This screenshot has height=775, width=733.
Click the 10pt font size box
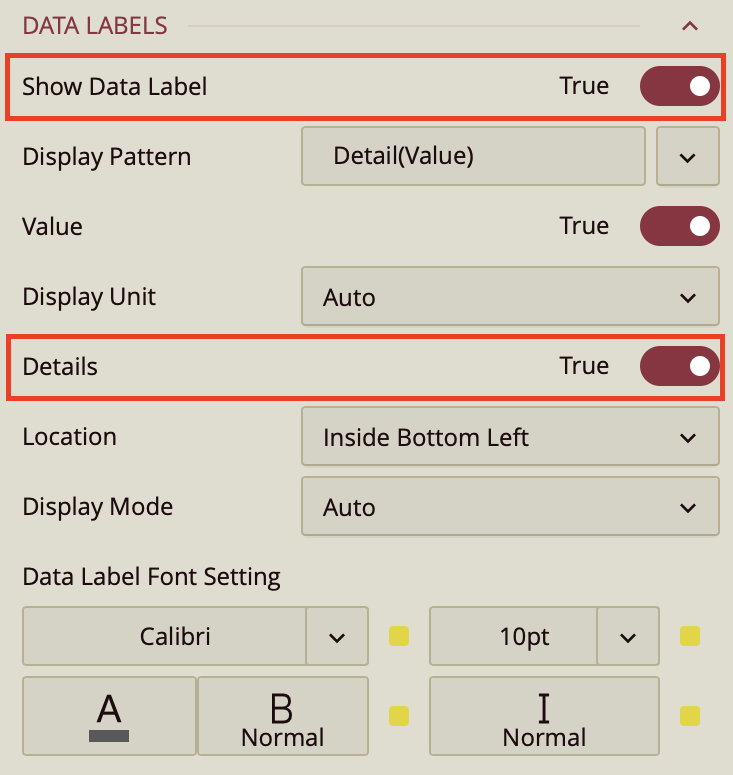513,636
